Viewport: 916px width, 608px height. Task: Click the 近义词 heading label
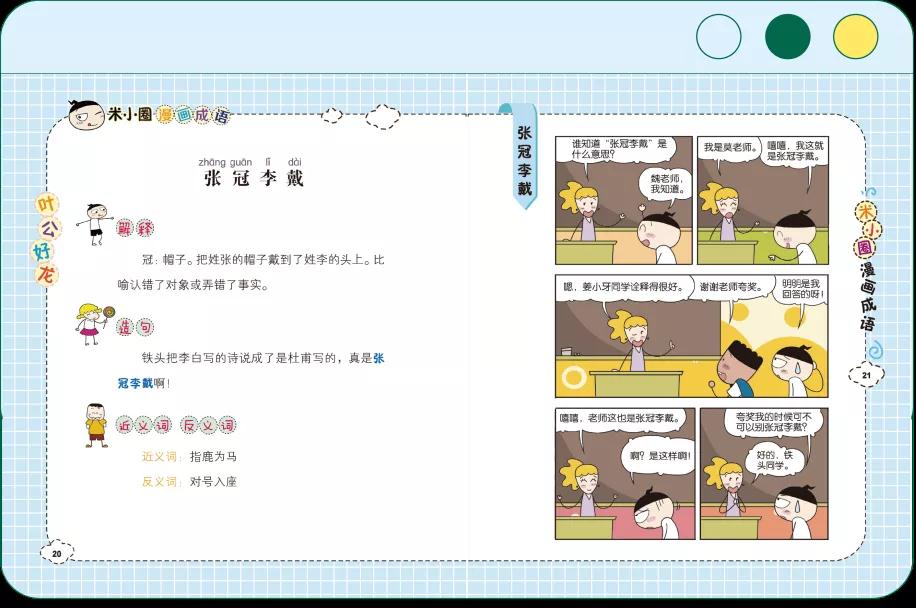140,426
